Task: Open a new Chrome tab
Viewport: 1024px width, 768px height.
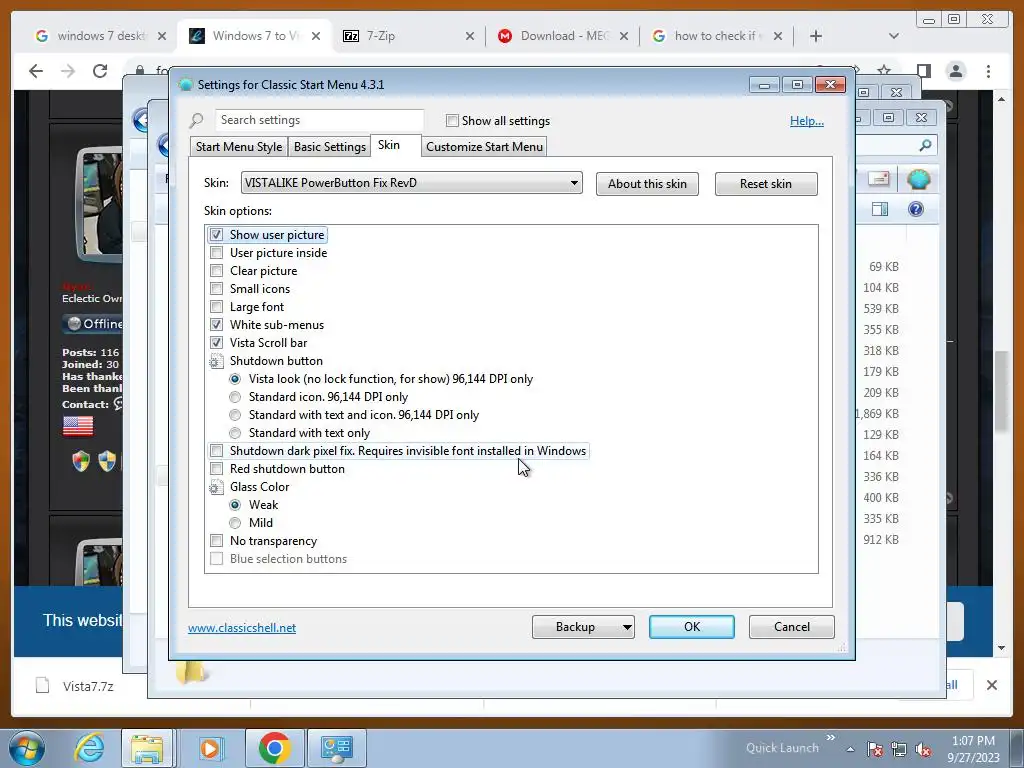Action: tap(816, 36)
